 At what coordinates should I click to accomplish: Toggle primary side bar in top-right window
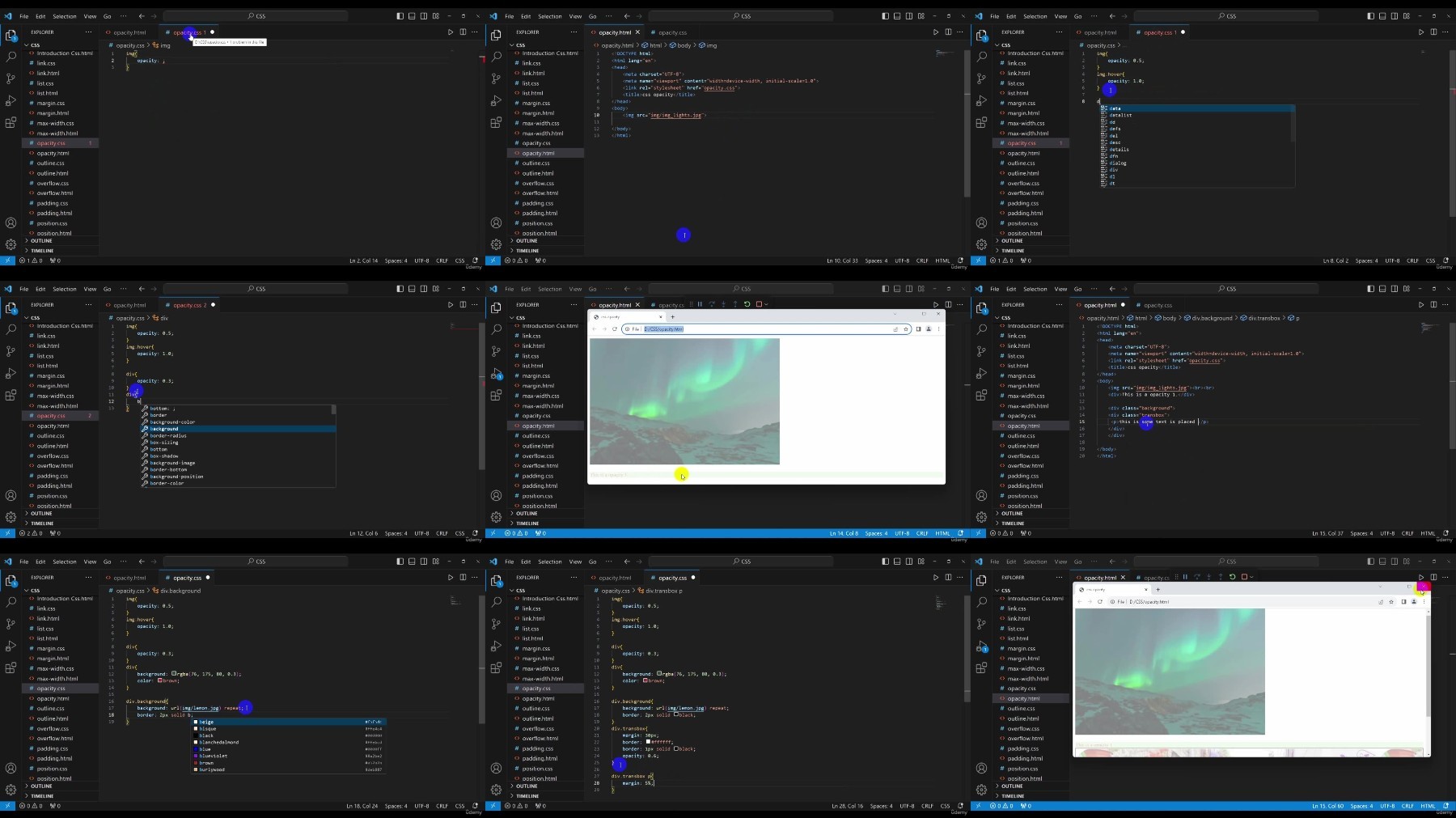click(1370, 16)
